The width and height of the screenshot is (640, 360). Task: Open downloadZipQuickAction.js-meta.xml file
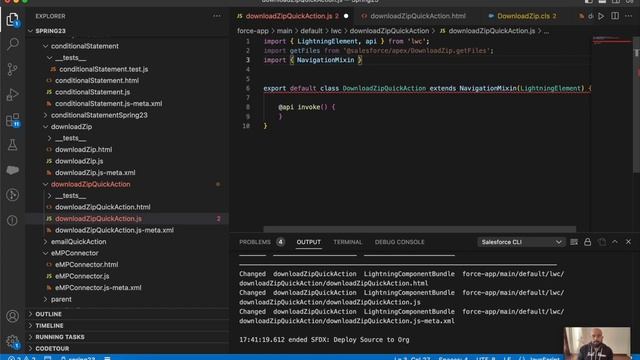(114, 230)
